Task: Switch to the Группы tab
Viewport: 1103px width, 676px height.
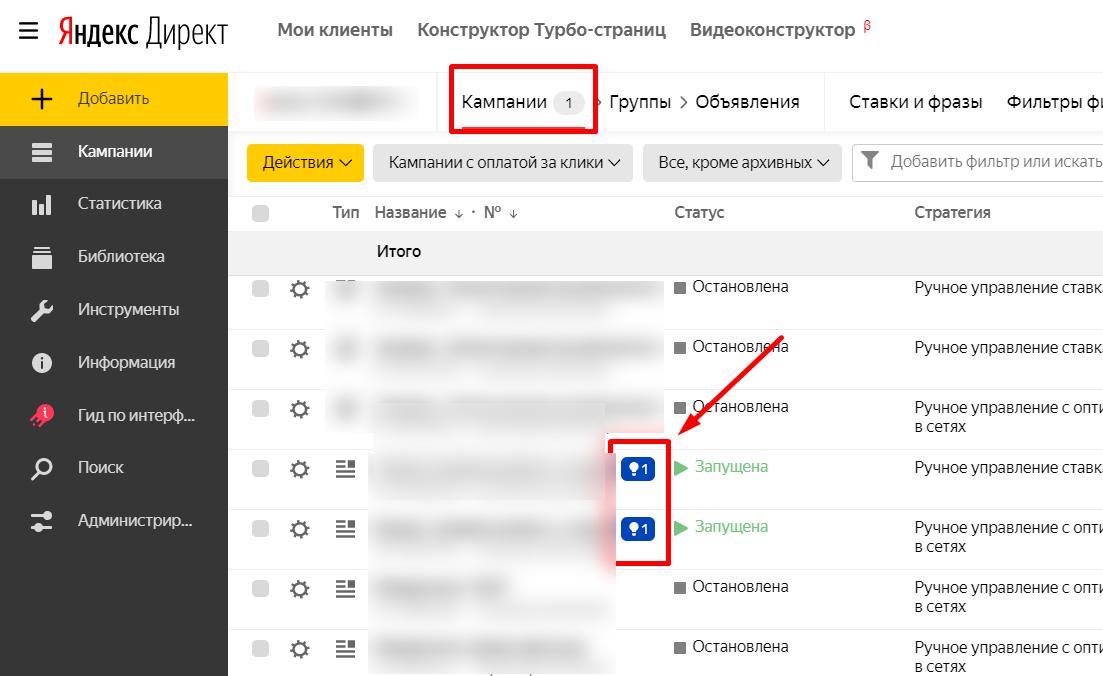Action: tap(640, 102)
